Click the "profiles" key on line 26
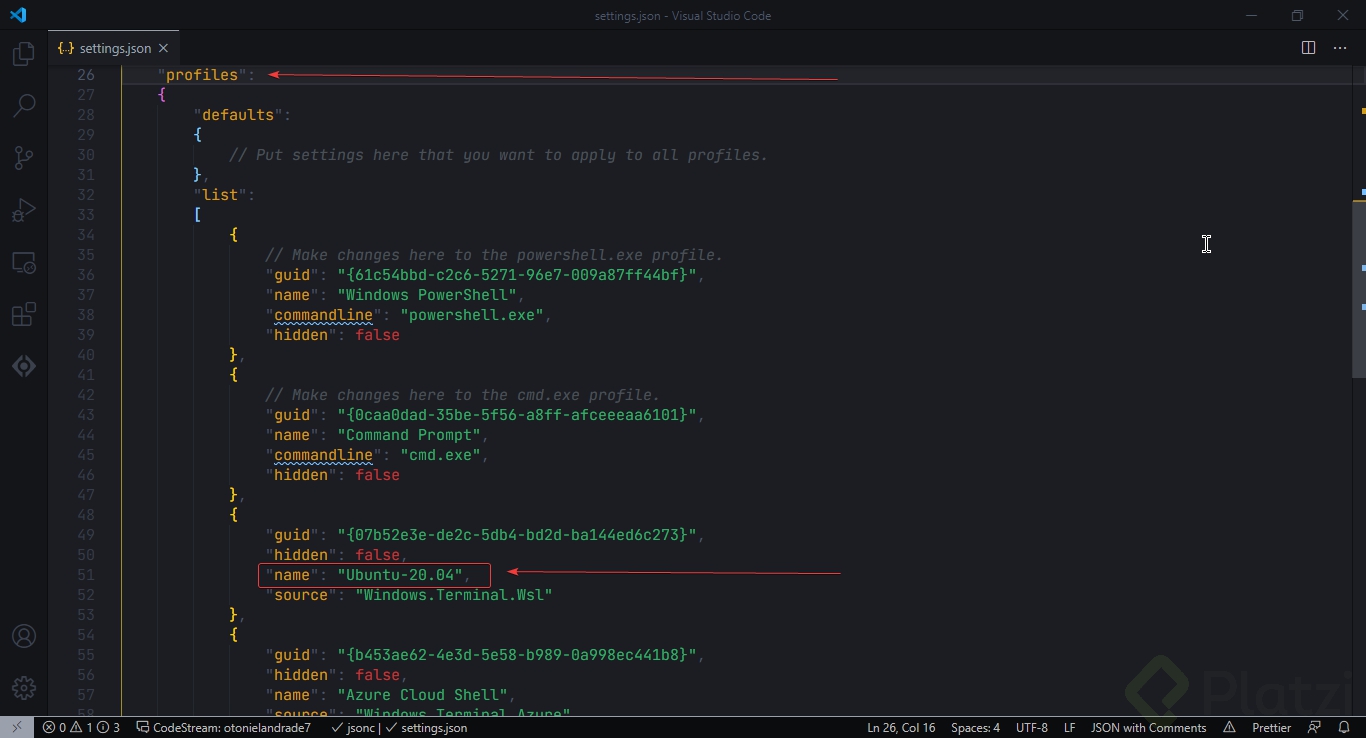Screen dimensions: 1366x738 pyautogui.click(x=203, y=75)
